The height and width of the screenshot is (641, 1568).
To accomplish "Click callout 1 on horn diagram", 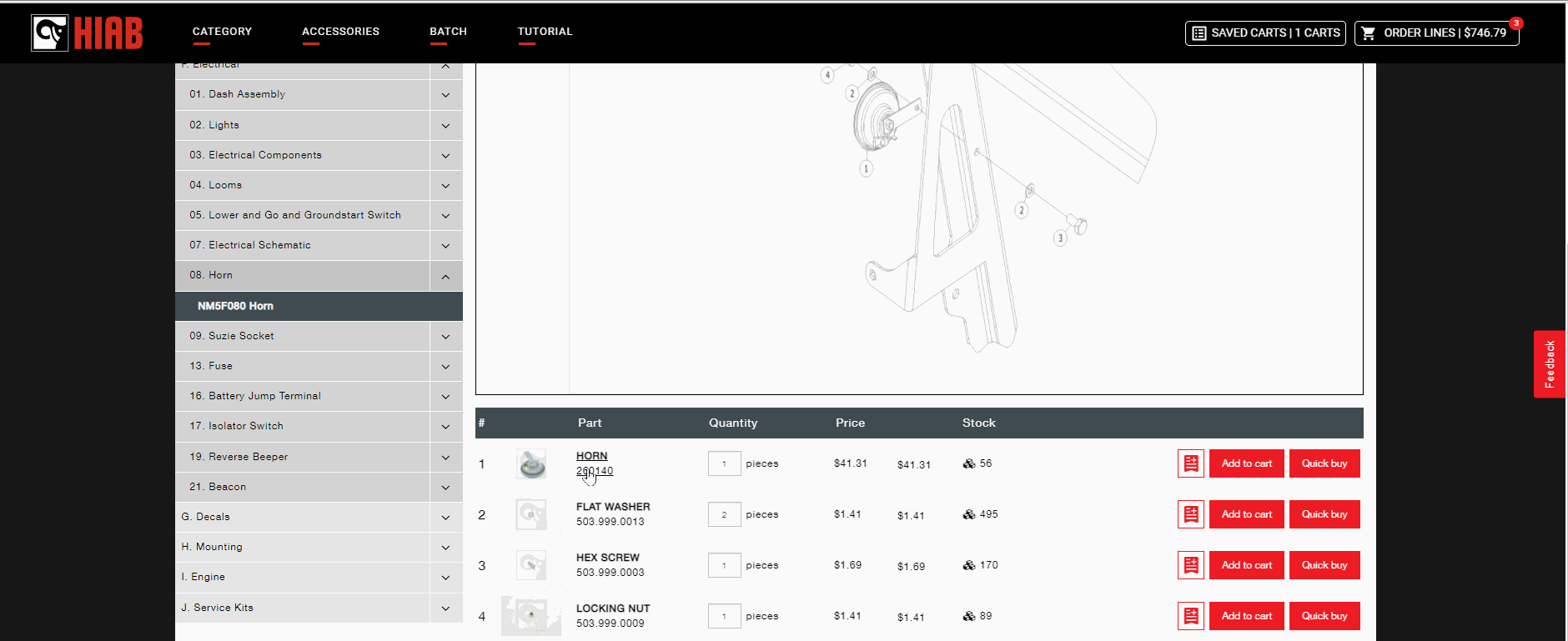I will tap(866, 168).
